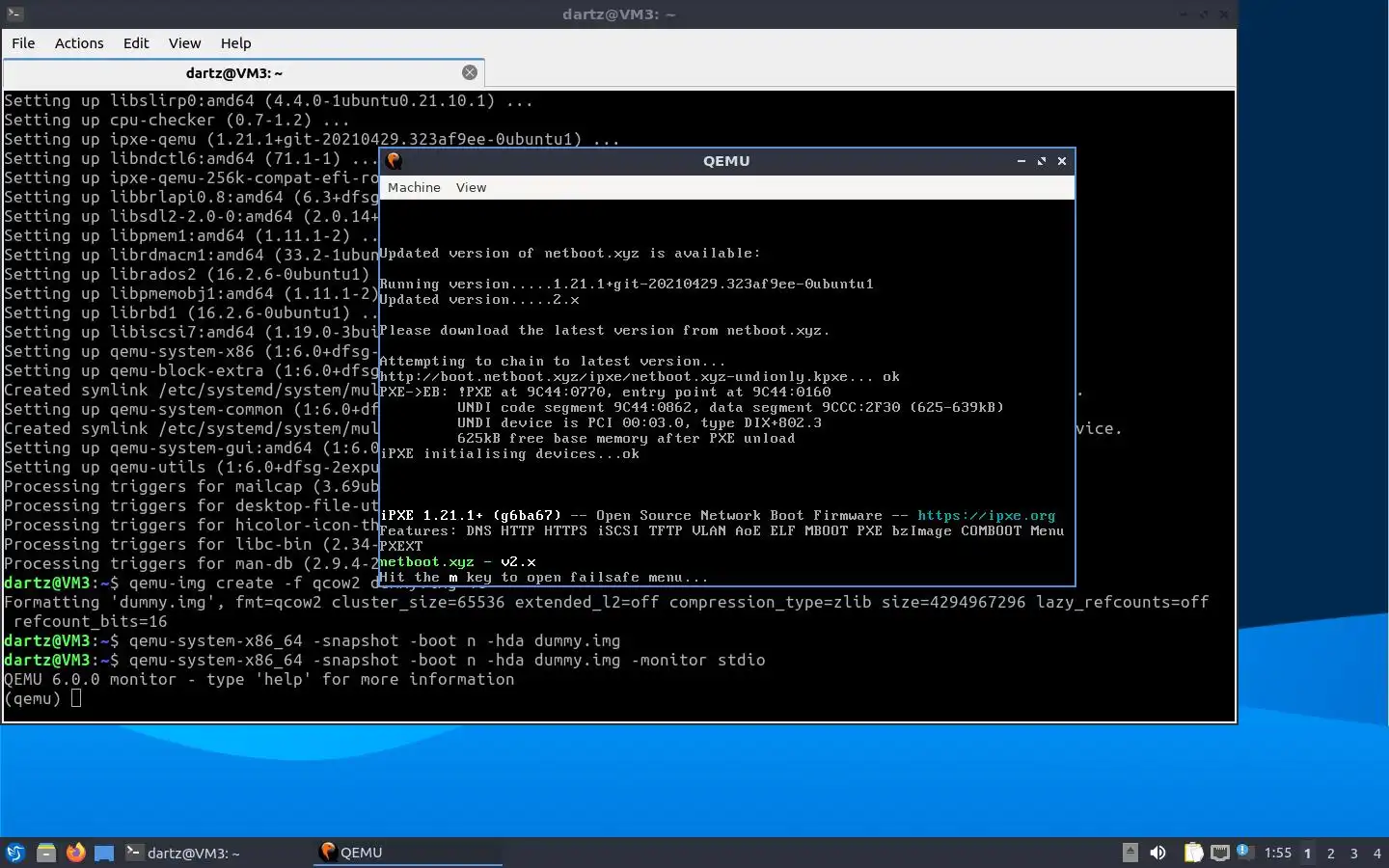
Task: Click the https://ipxe.org text in QEMU
Action: [x=986, y=516]
